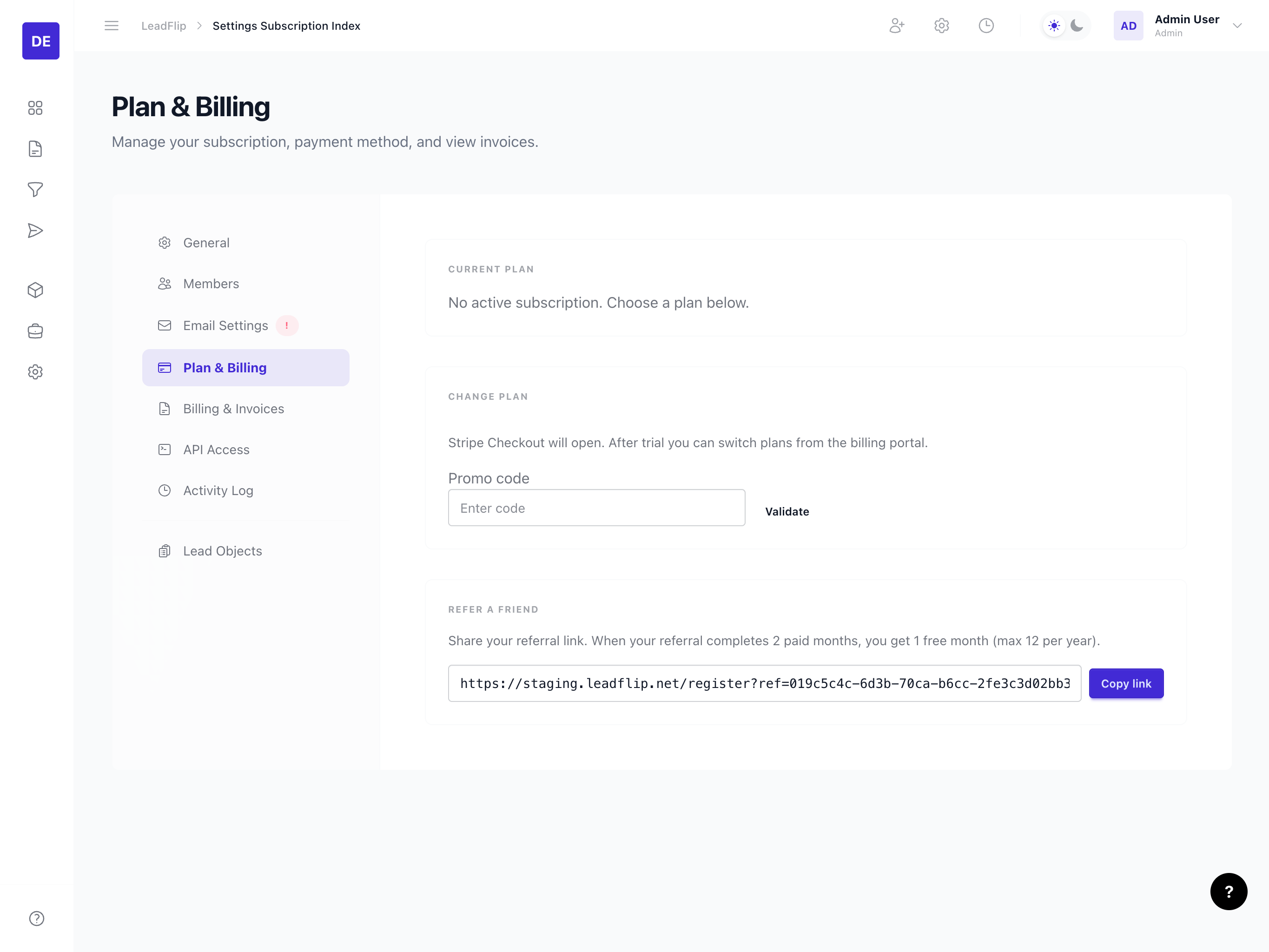Focus the Promo code Enter code field
1269x952 pixels.
(596, 508)
